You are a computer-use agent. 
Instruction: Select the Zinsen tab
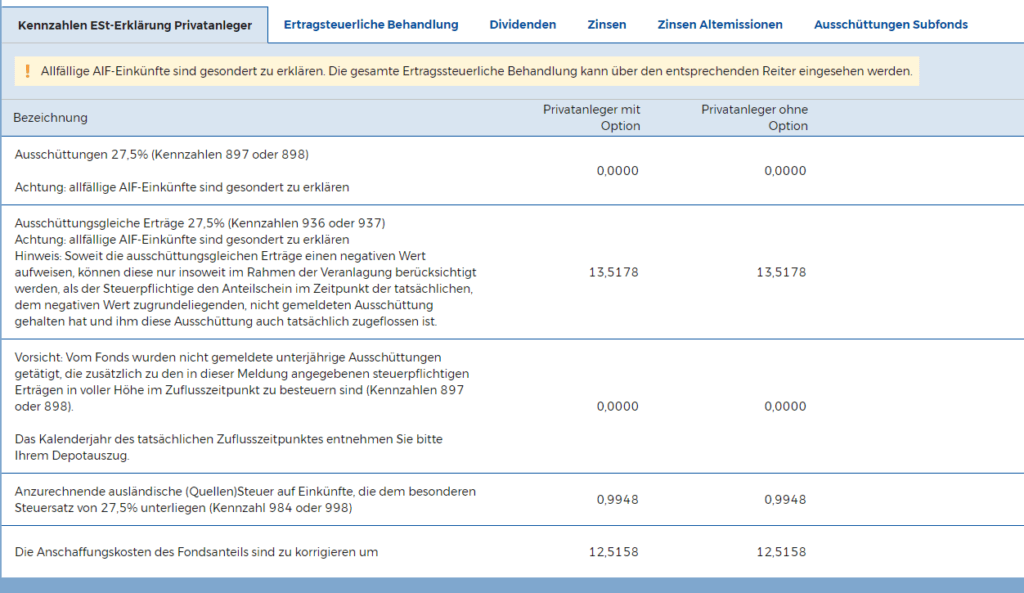click(607, 24)
